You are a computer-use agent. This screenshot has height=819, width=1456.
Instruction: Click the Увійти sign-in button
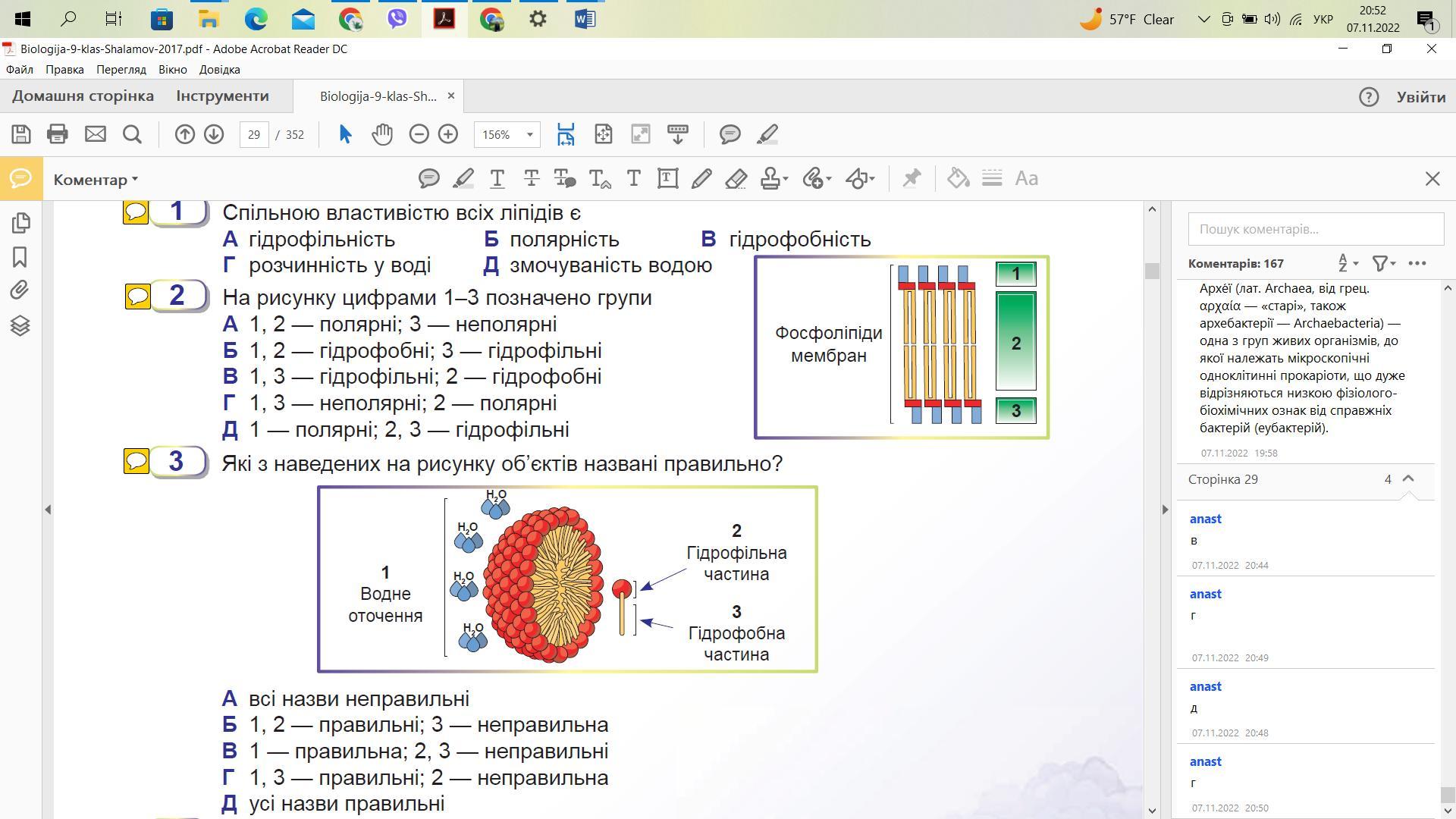(x=1421, y=97)
